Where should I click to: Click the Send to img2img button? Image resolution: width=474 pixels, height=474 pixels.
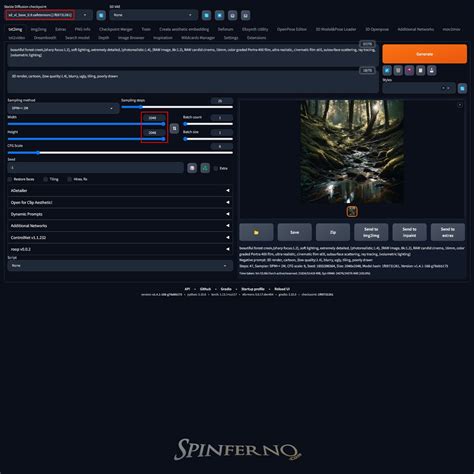[371, 232]
